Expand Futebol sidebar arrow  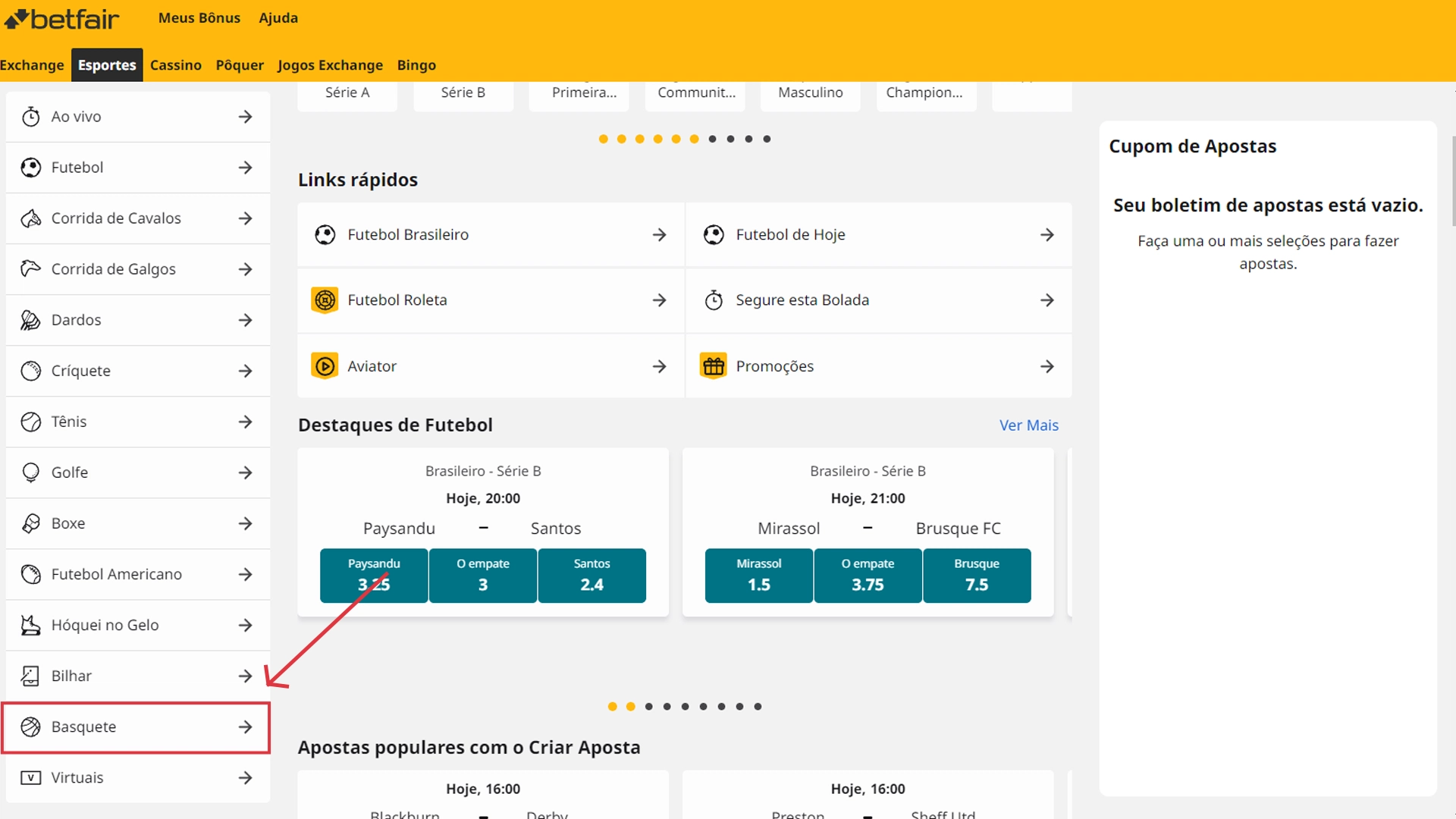[x=245, y=168]
